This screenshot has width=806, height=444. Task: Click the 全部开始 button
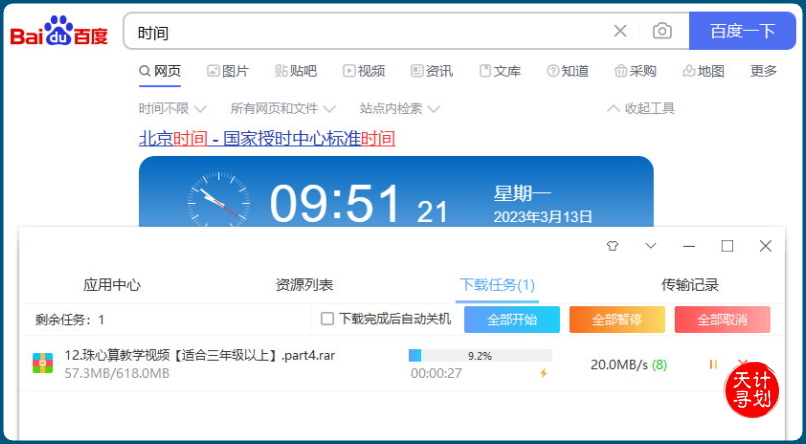pyautogui.click(x=512, y=320)
